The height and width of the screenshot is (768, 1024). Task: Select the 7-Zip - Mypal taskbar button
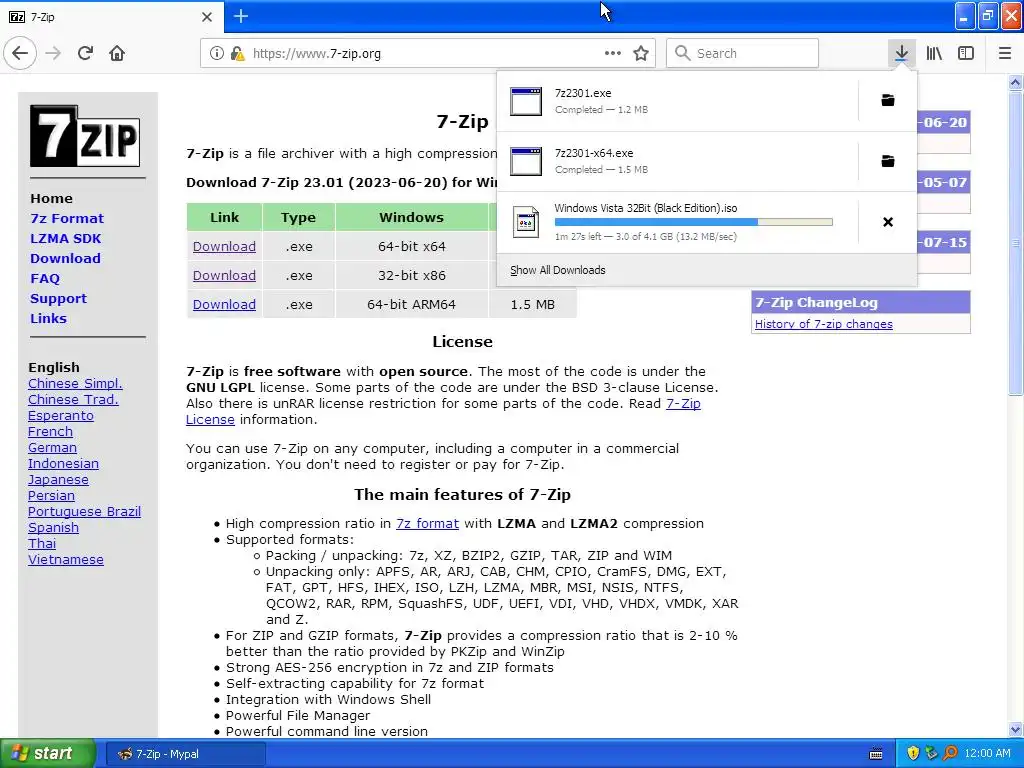point(185,754)
